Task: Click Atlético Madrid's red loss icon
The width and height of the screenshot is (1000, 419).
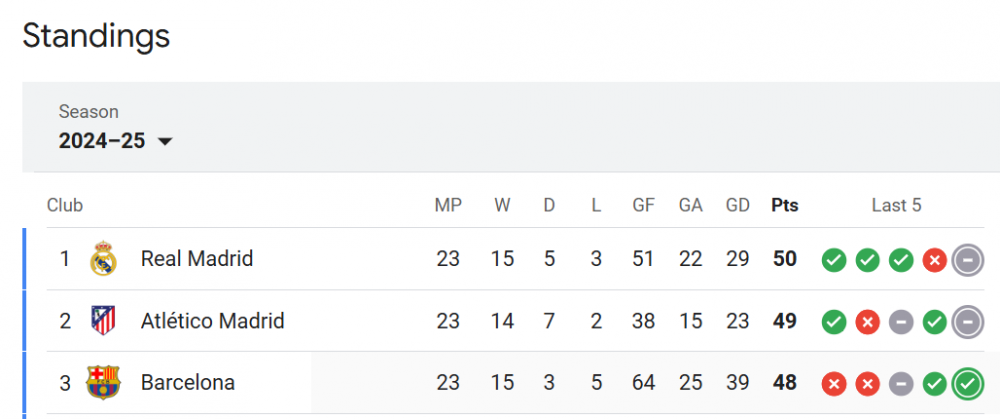Action: 868,322
